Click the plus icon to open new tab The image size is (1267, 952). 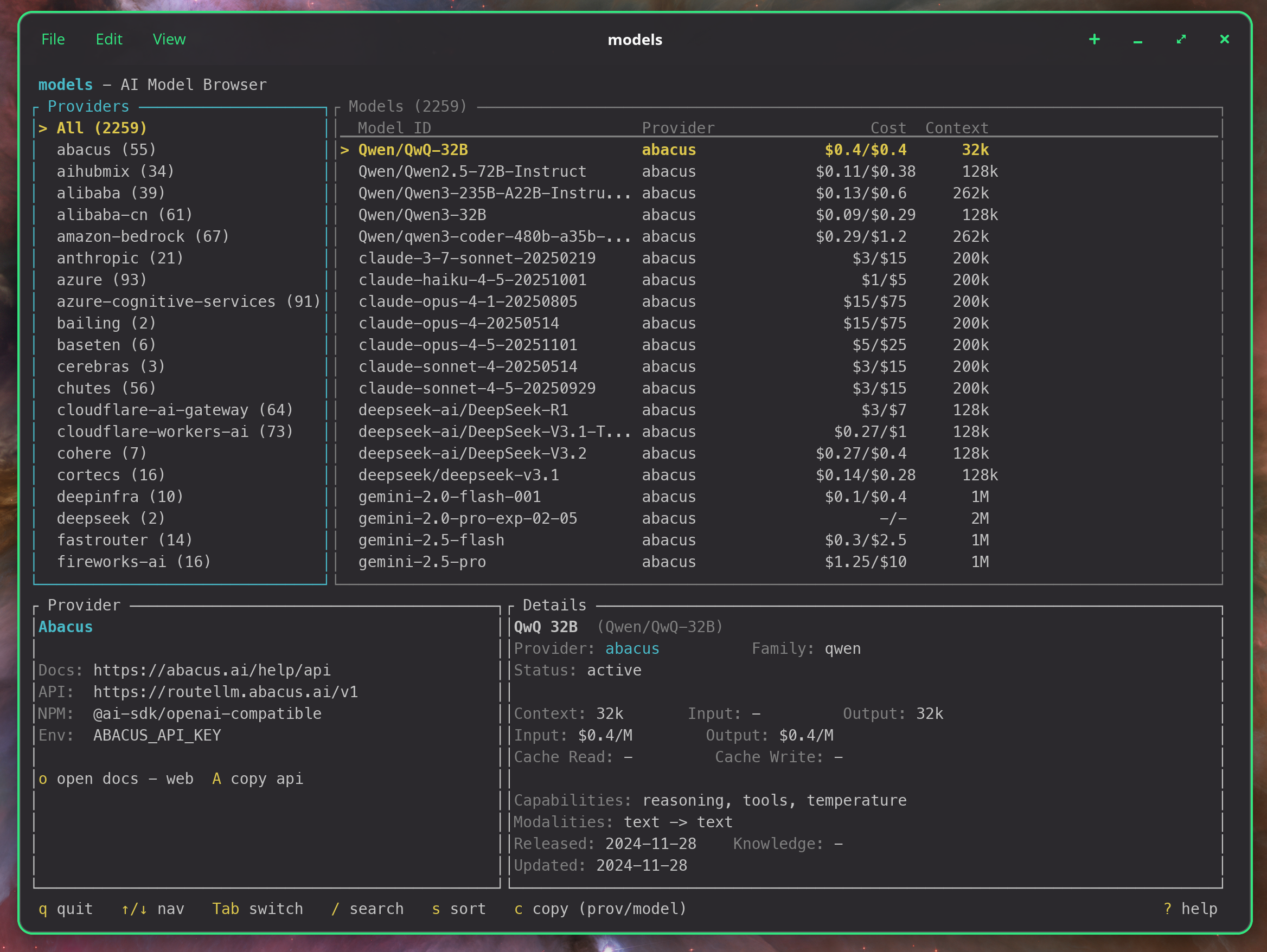click(x=1094, y=40)
